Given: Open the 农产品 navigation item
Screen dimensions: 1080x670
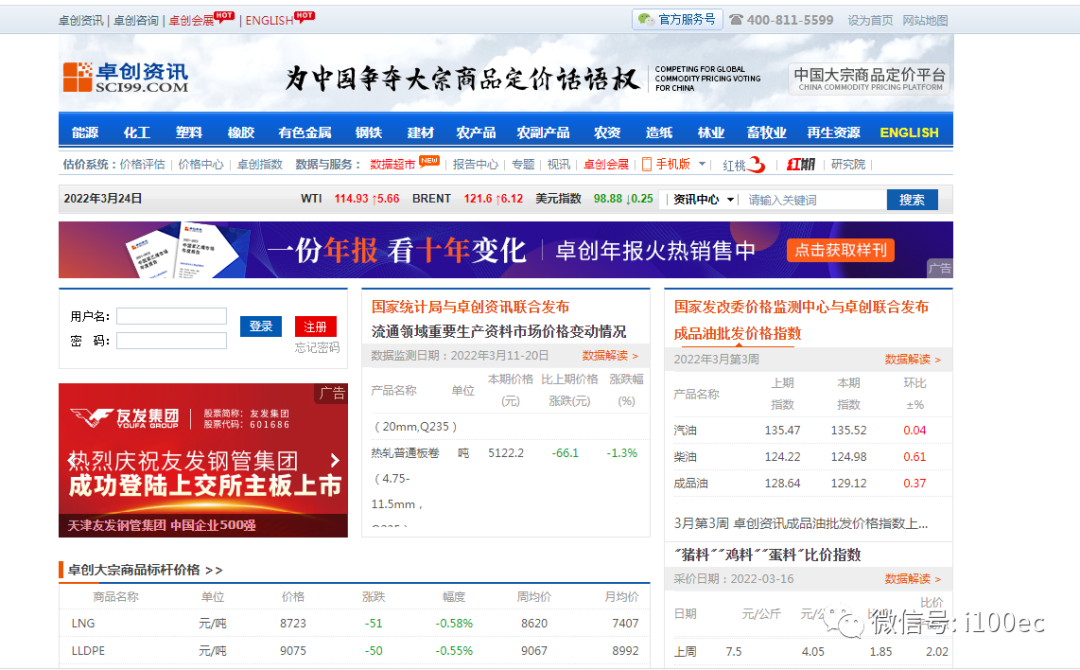Looking at the screenshot, I should pos(476,132).
